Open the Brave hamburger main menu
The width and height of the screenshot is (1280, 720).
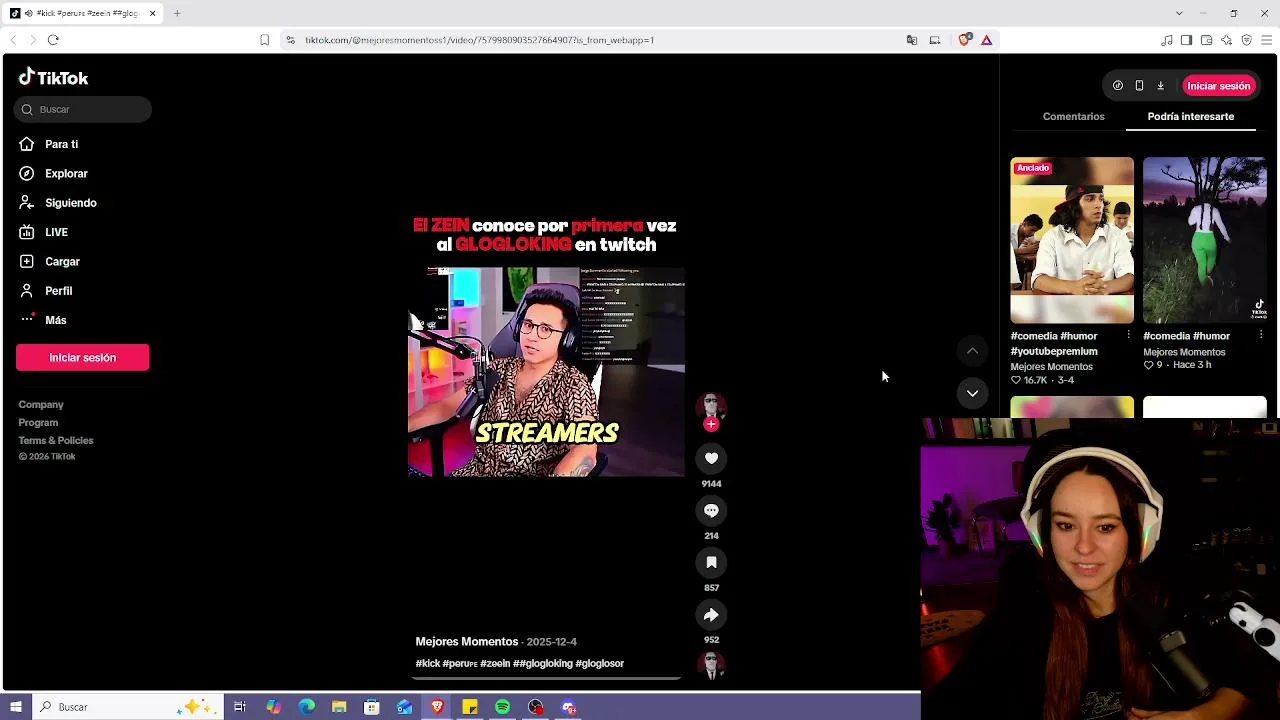tap(1267, 40)
